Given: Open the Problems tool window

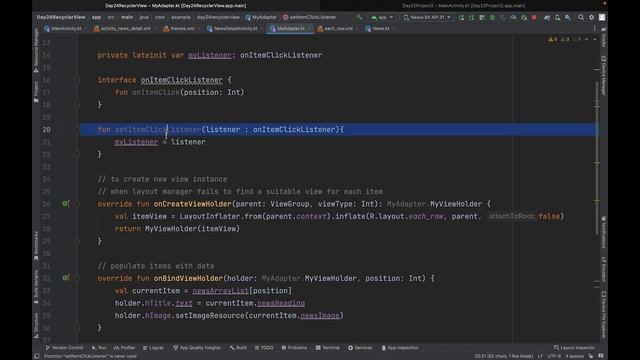Looking at the screenshot, I should [294, 348].
